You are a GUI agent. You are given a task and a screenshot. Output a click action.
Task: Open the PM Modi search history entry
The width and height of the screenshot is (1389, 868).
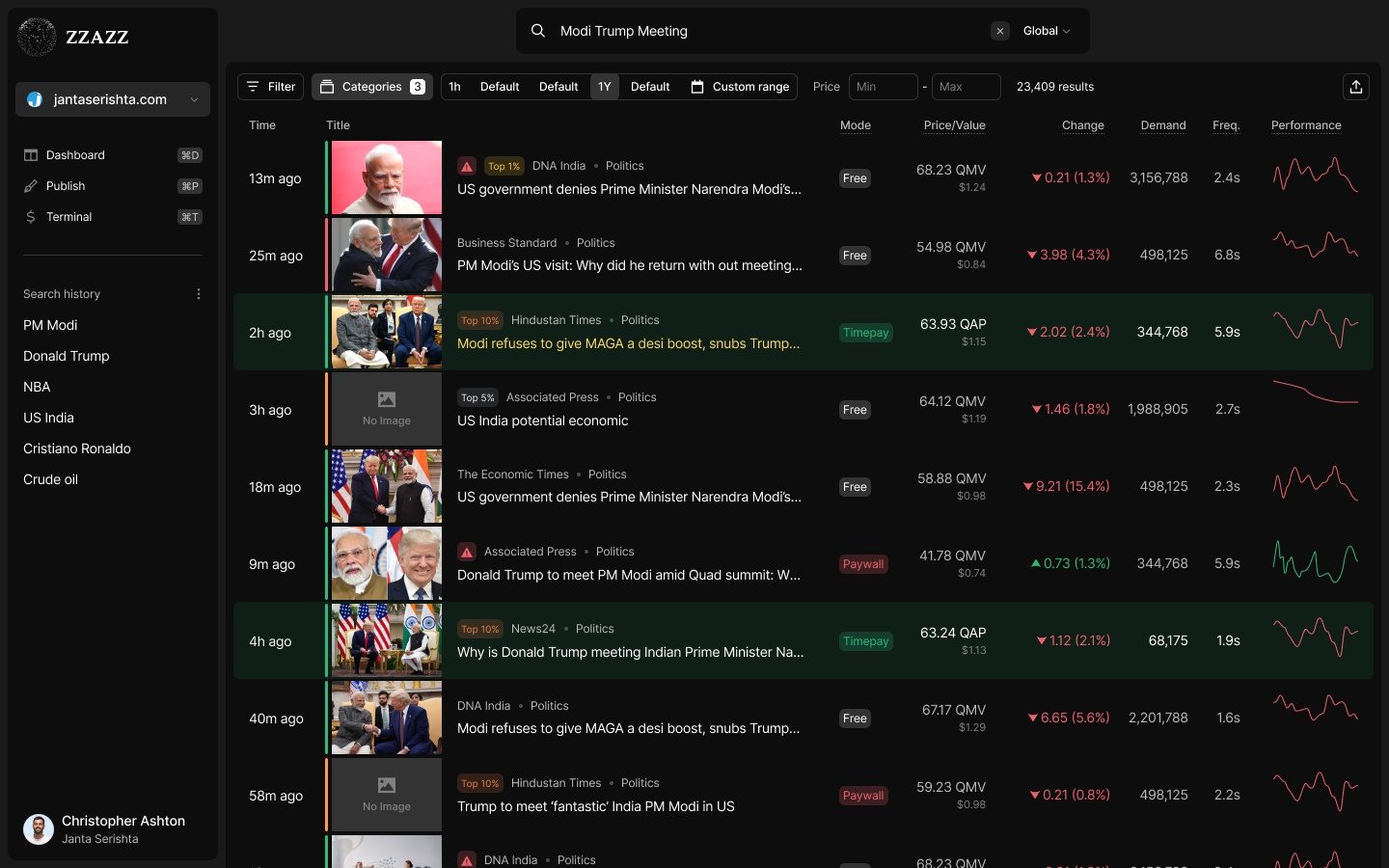coord(50,325)
